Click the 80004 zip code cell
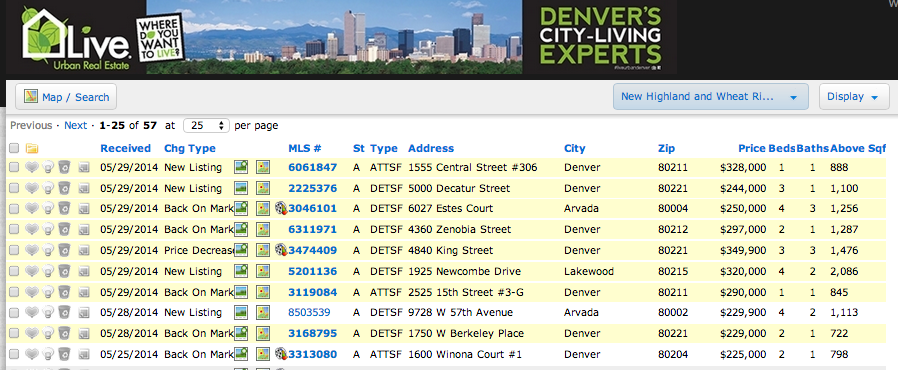The image size is (898, 370). 673,209
